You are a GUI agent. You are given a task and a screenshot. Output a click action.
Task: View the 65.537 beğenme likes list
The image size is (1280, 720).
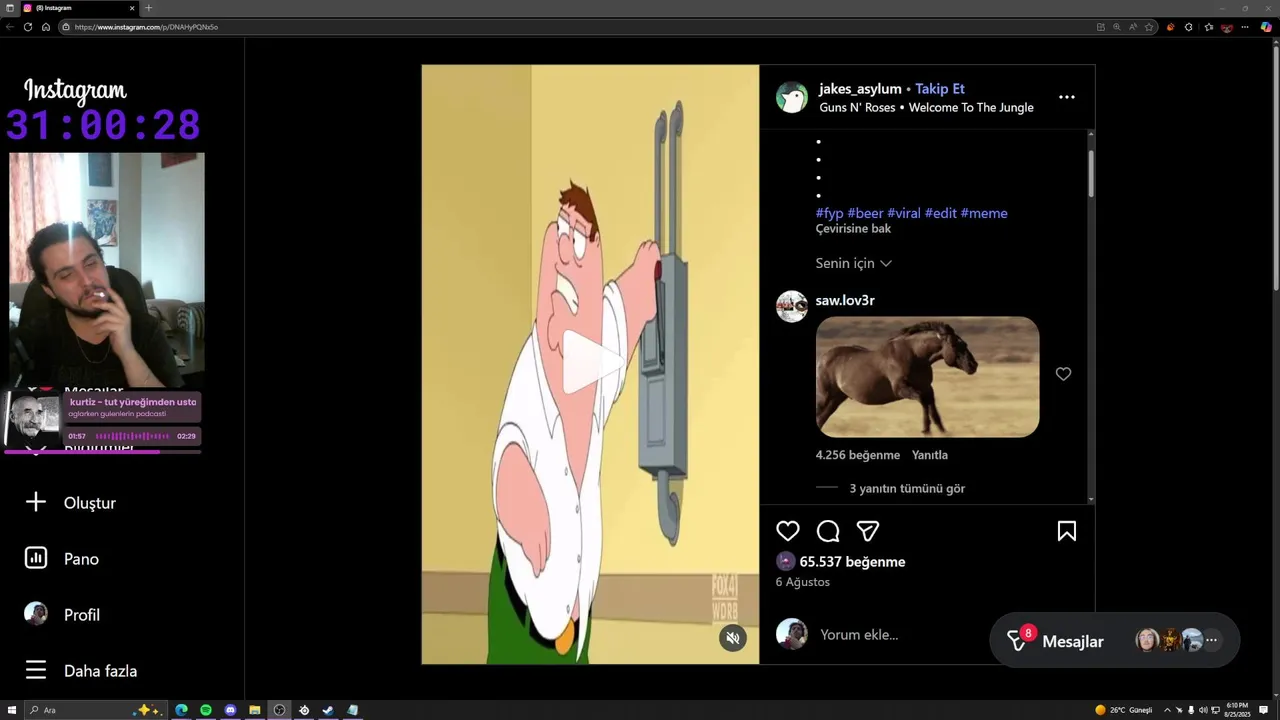(852, 562)
